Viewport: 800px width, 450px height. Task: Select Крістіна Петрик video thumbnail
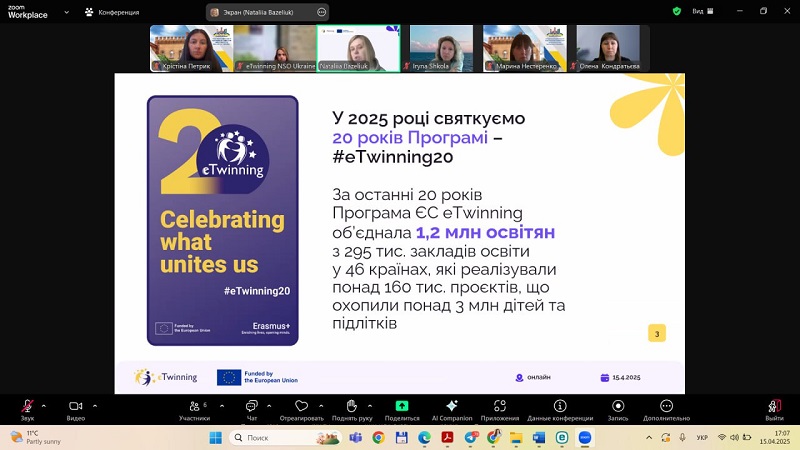coord(191,48)
